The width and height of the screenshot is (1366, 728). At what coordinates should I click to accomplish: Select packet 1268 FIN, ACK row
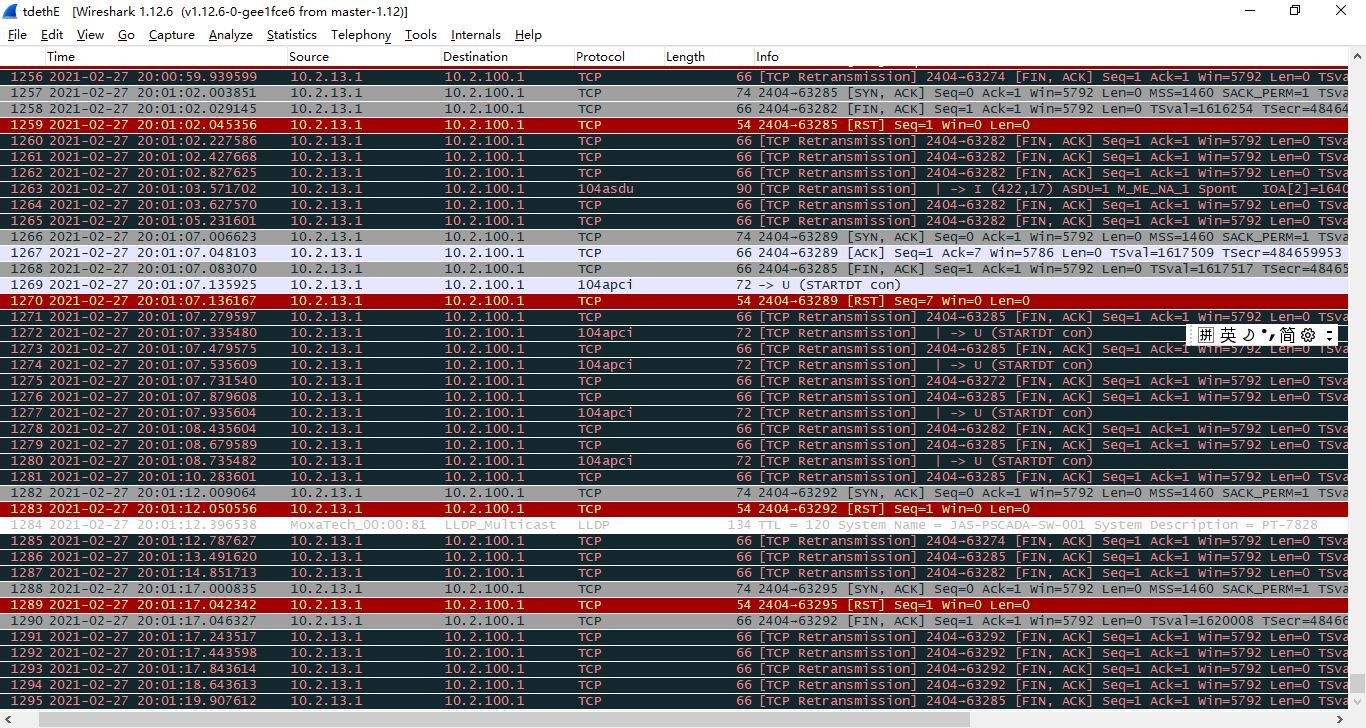[674, 269]
